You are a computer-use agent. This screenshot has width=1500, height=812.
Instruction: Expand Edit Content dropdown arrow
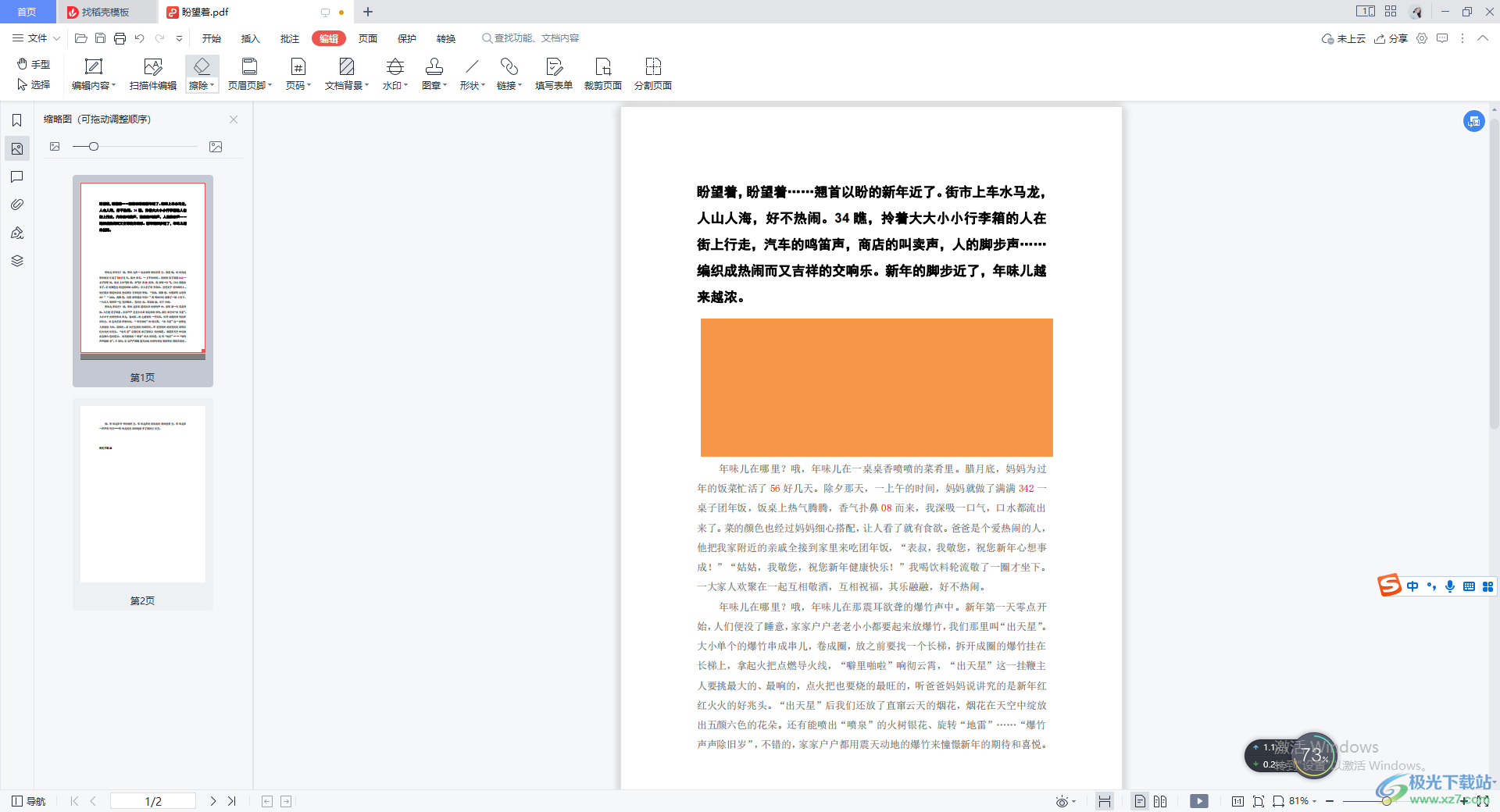coord(114,86)
